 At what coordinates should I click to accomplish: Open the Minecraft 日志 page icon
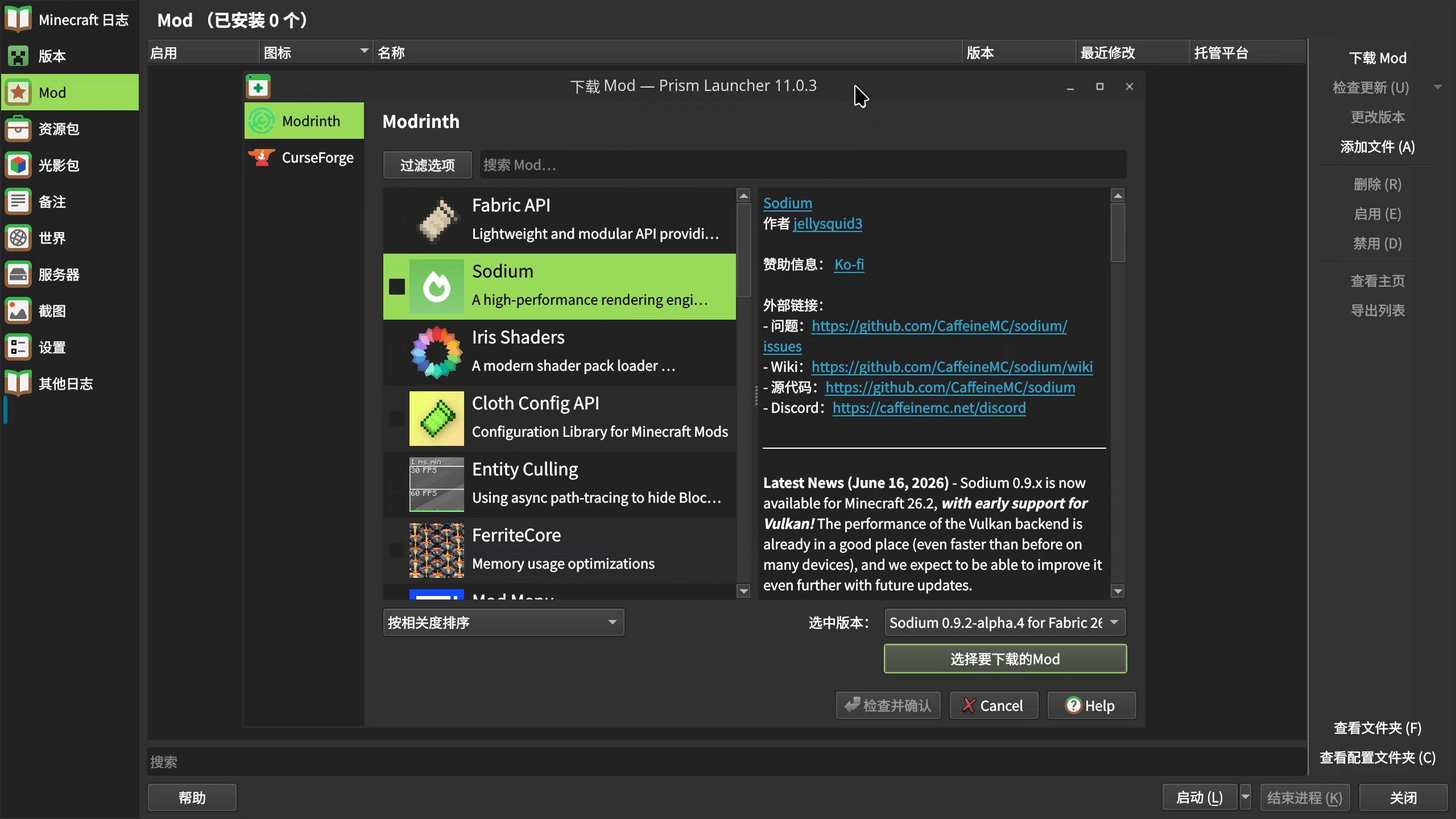coord(18,19)
